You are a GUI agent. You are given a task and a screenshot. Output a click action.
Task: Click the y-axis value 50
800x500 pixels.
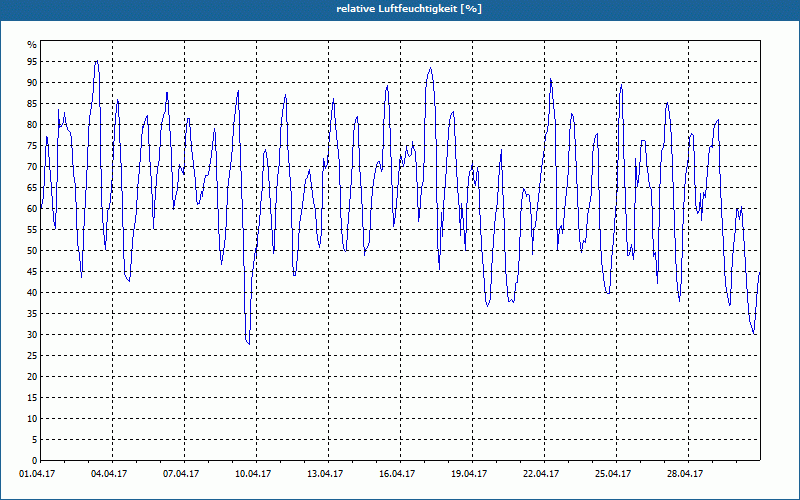coord(32,251)
